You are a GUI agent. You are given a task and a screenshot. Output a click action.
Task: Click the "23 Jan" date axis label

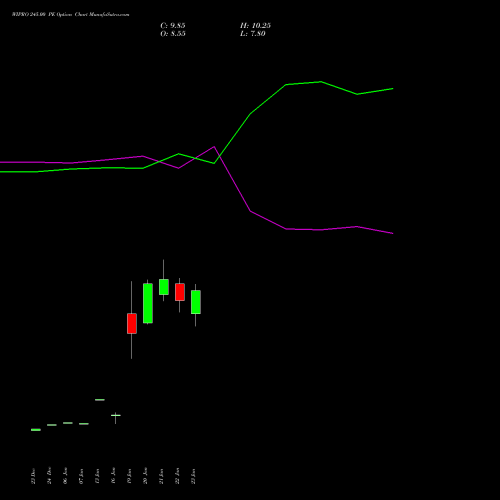tap(193, 476)
